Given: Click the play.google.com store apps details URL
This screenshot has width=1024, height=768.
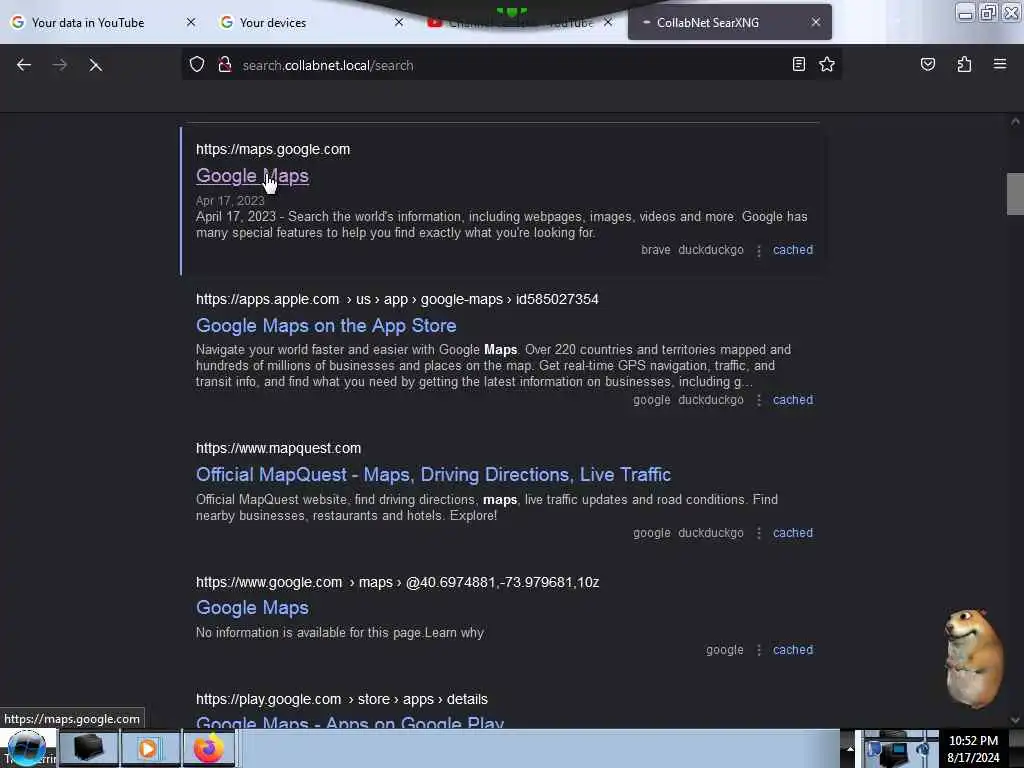Looking at the screenshot, I should click(x=342, y=699).
